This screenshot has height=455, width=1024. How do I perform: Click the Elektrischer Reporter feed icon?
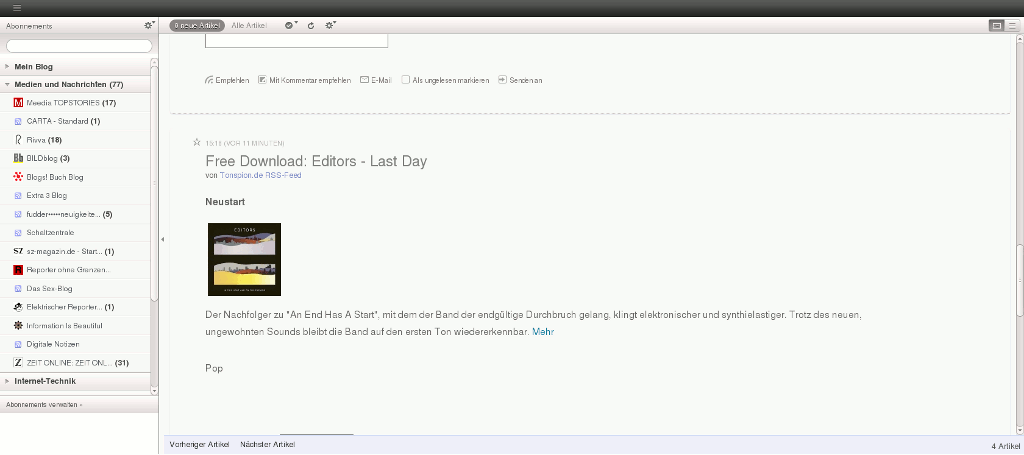tap(18, 307)
